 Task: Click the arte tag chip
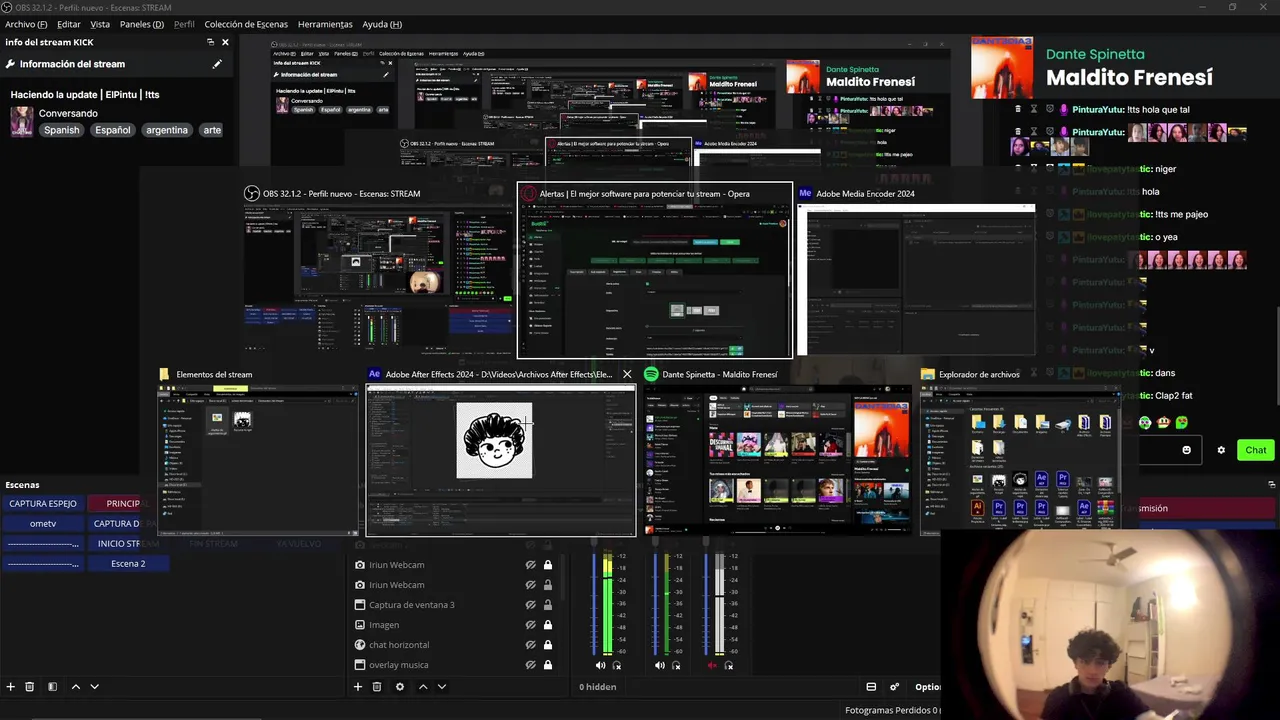click(x=212, y=130)
